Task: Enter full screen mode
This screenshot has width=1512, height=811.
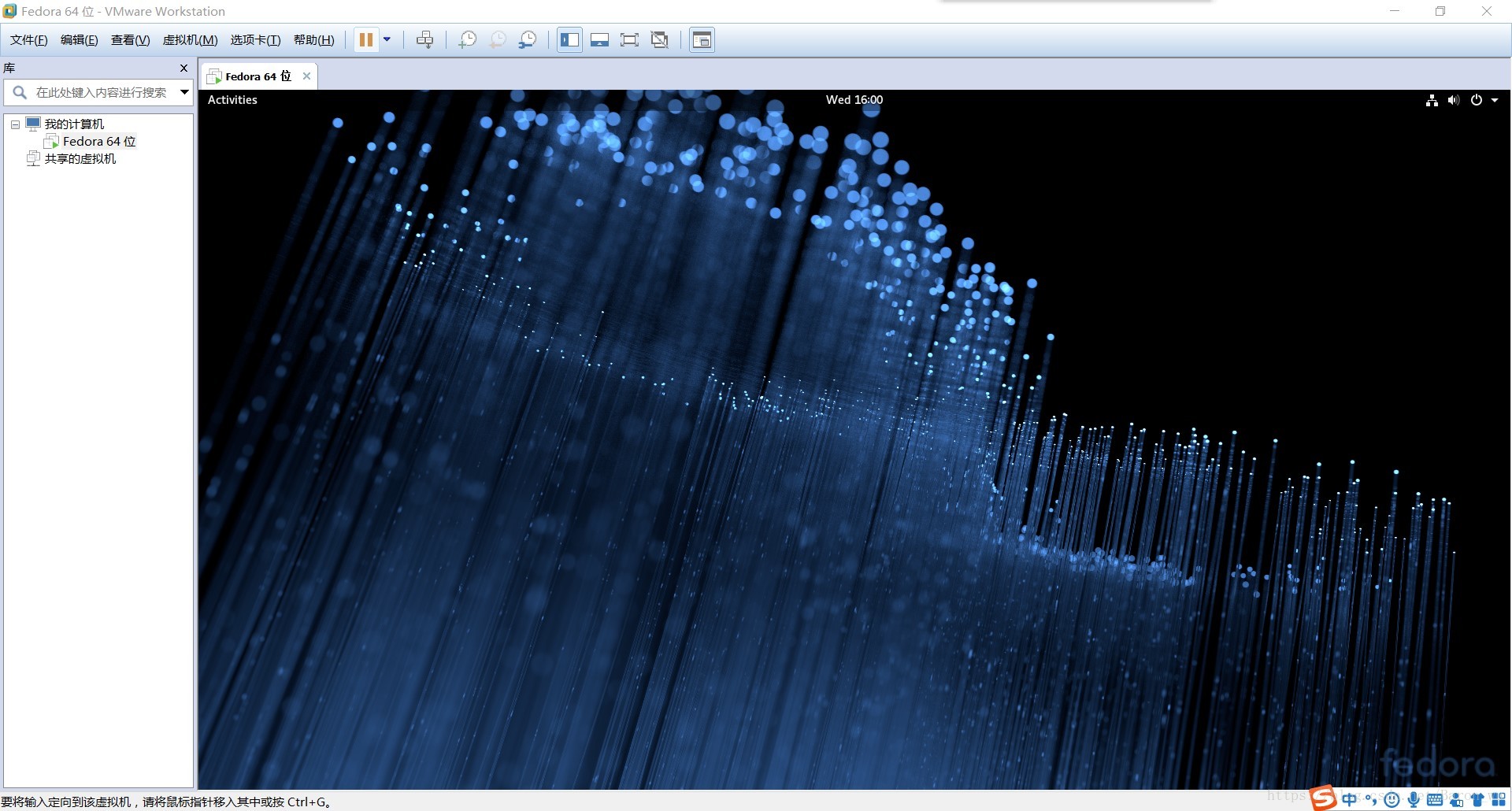Action: click(x=629, y=39)
